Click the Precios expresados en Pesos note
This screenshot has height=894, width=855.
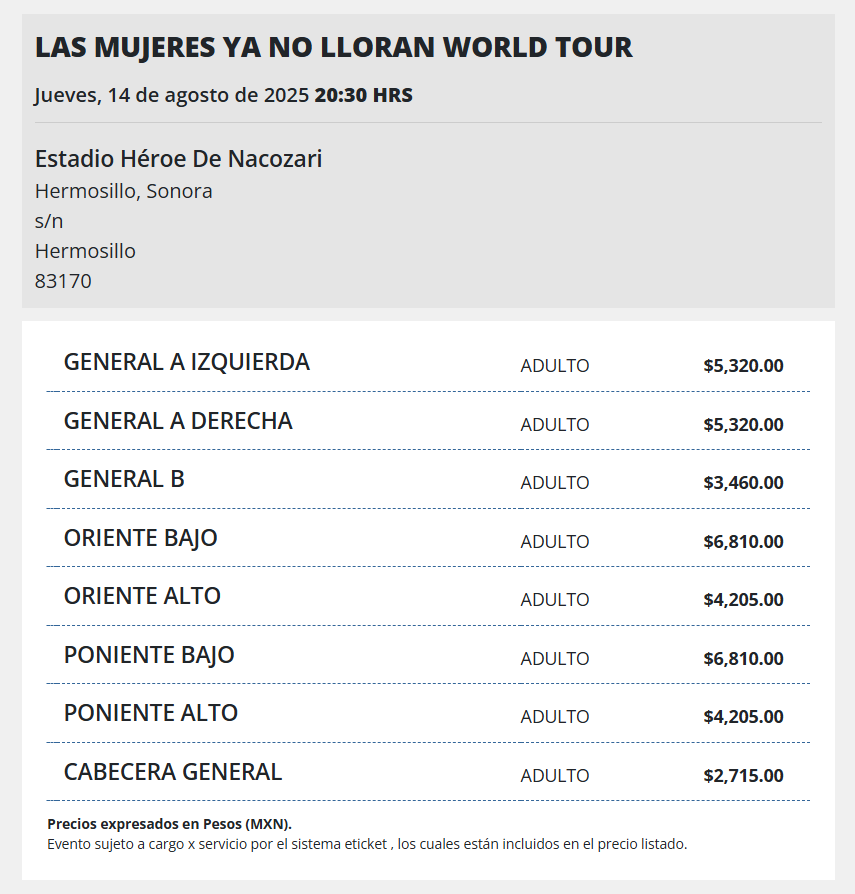click(169, 824)
